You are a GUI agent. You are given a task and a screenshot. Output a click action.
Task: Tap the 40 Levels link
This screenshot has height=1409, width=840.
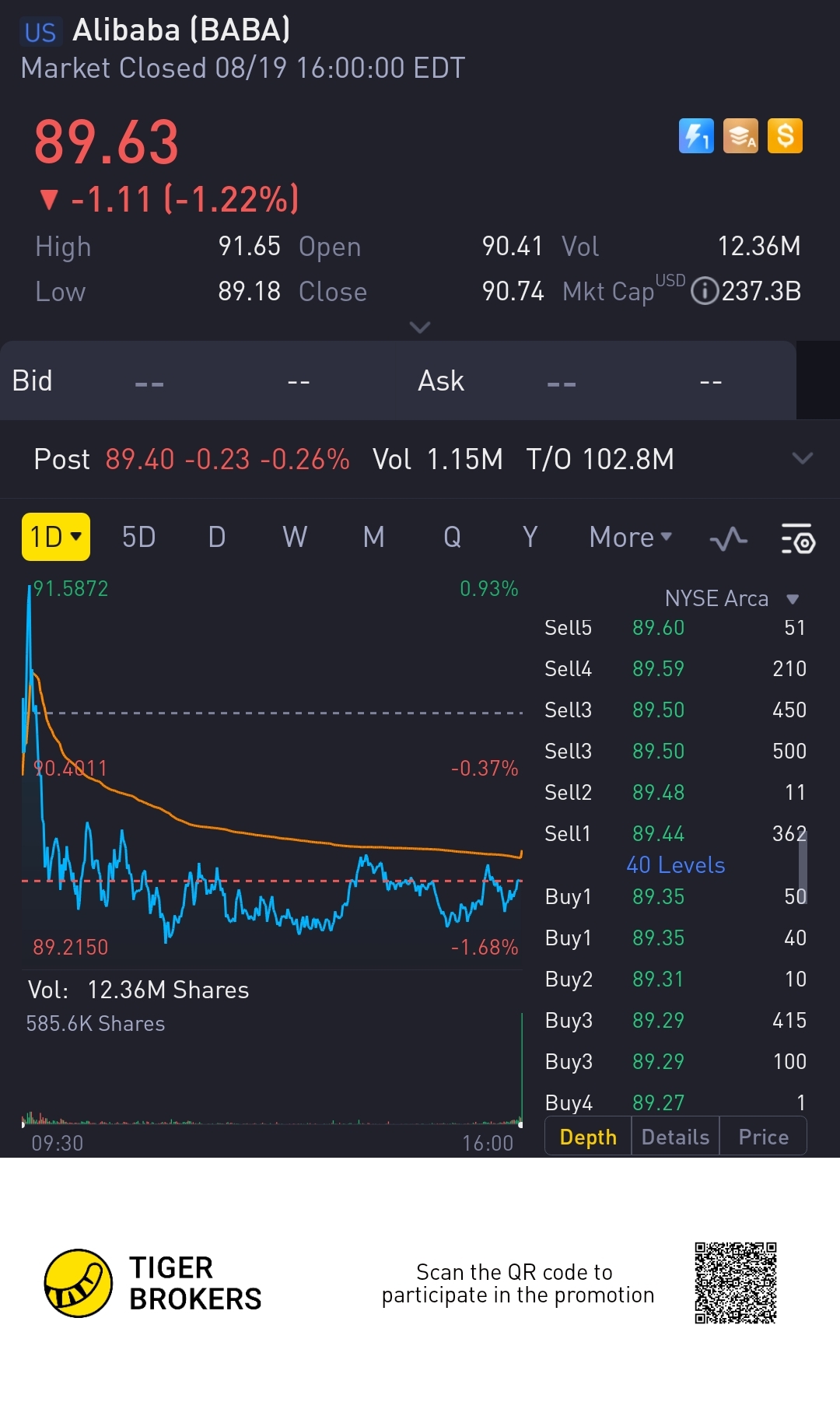tap(675, 865)
